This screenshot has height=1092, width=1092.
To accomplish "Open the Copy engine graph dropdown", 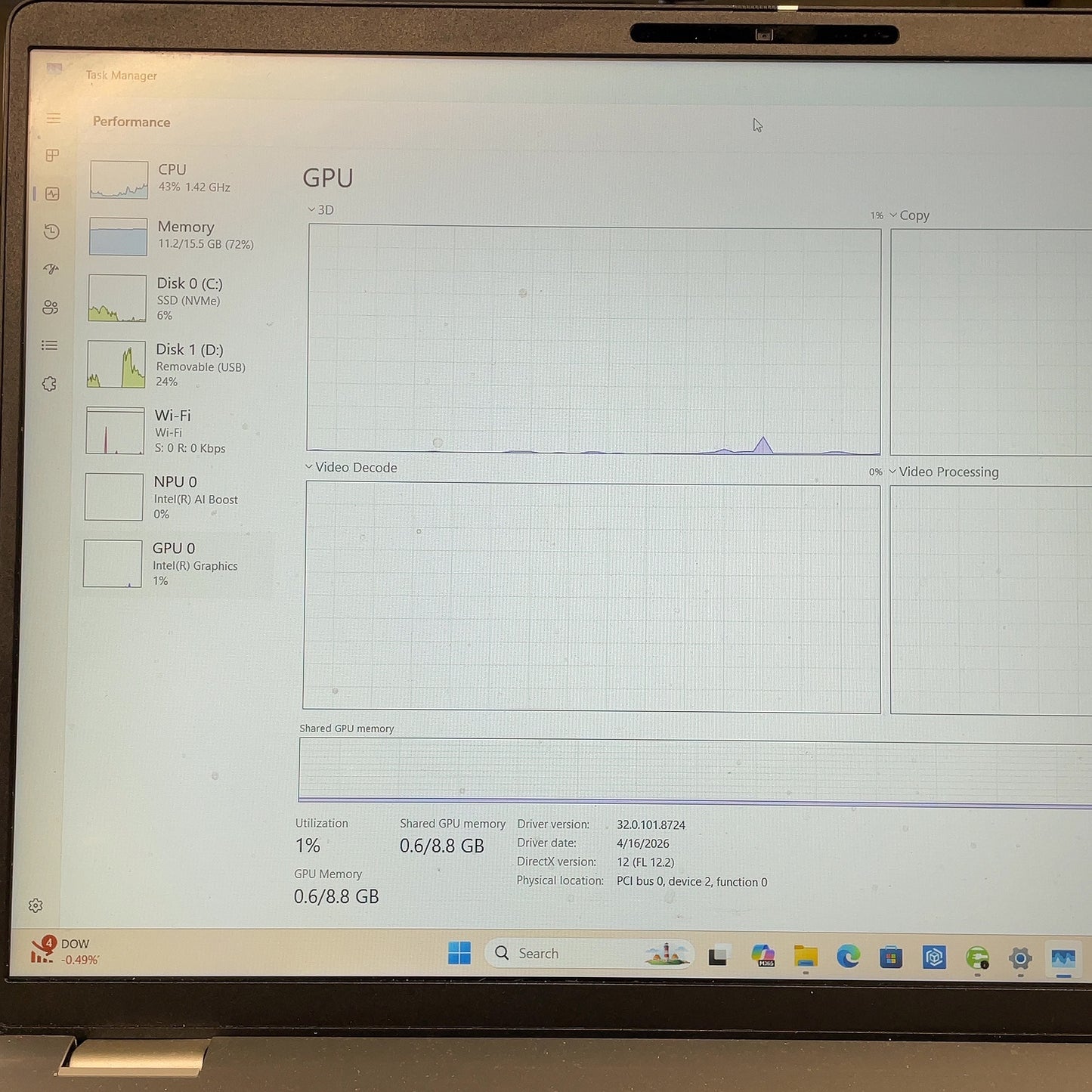I will tap(909, 215).
